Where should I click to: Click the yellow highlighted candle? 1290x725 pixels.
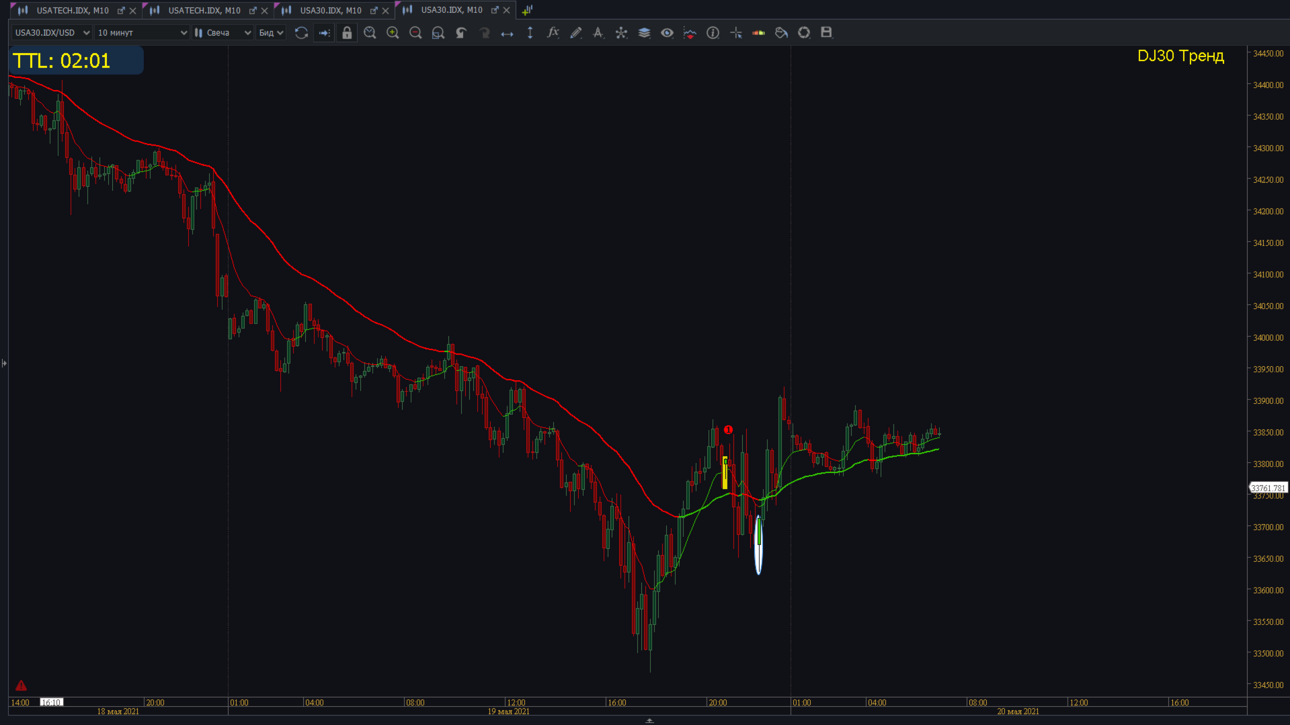725,473
